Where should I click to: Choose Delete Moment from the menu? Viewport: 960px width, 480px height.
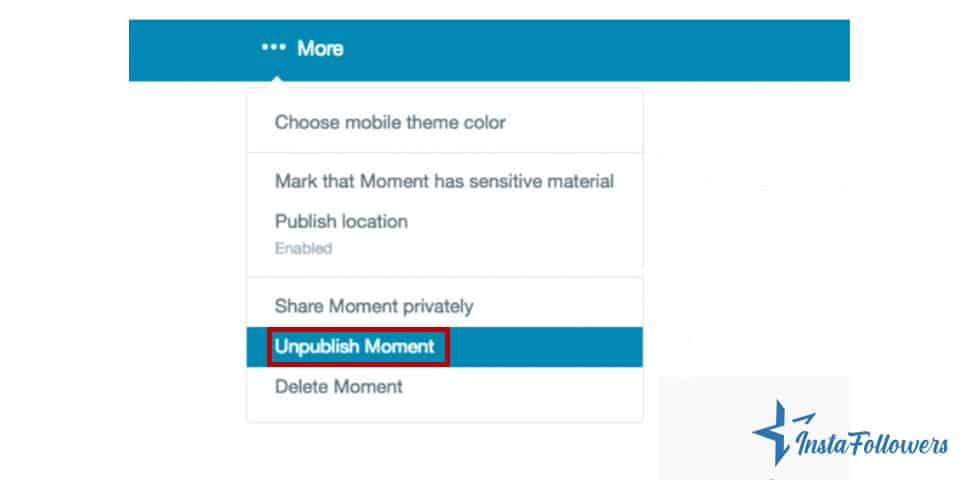[338, 386]
